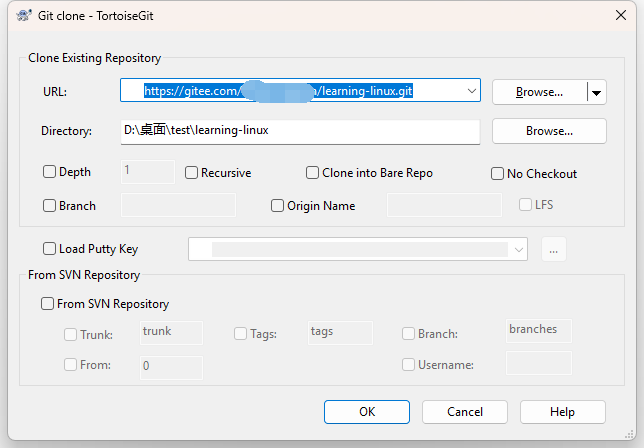
Task: Toggle the Tags checkbox
Action: click(240, 333)
